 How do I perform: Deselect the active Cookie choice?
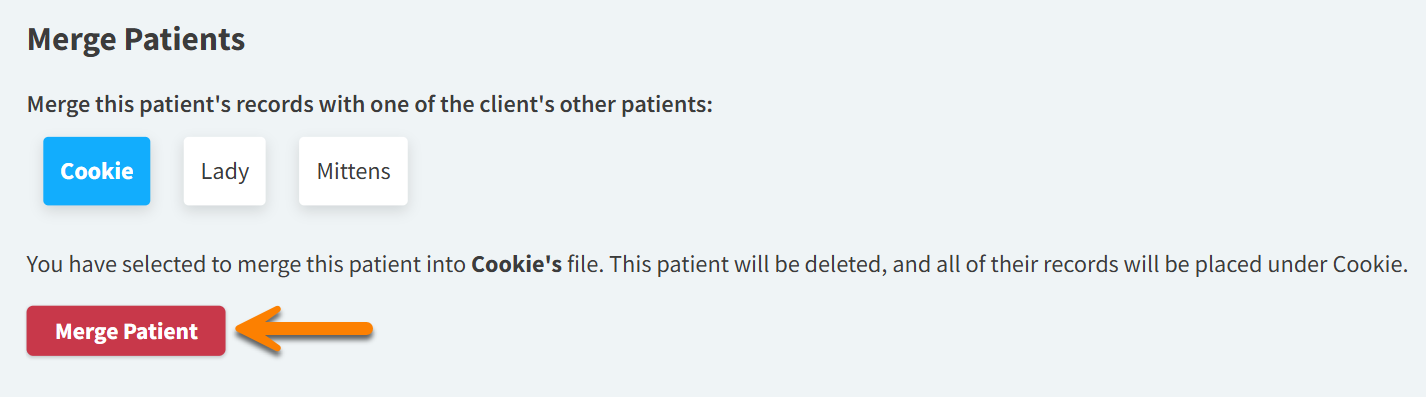click(96, 171)
